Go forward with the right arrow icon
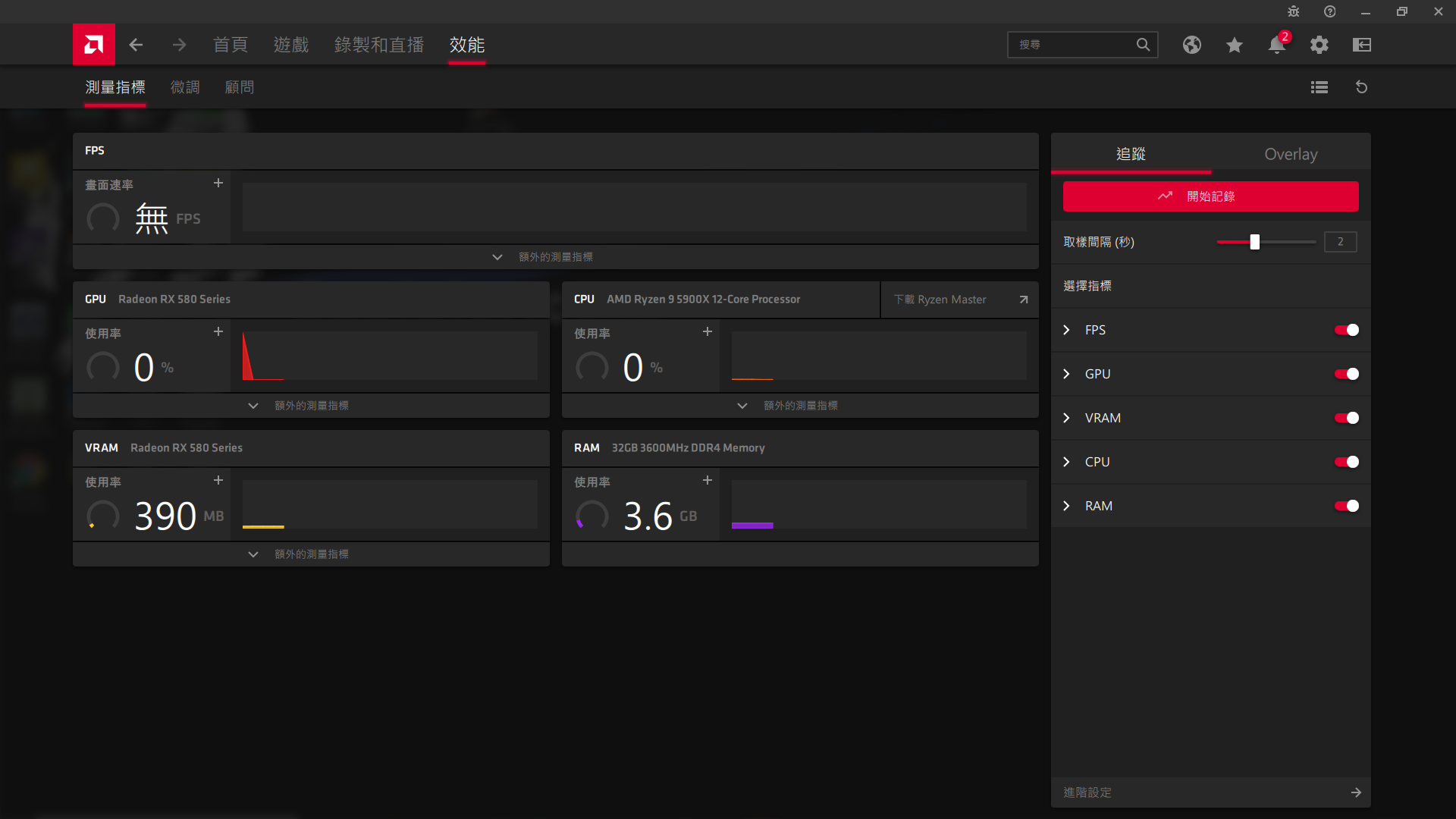 point(179,45)
